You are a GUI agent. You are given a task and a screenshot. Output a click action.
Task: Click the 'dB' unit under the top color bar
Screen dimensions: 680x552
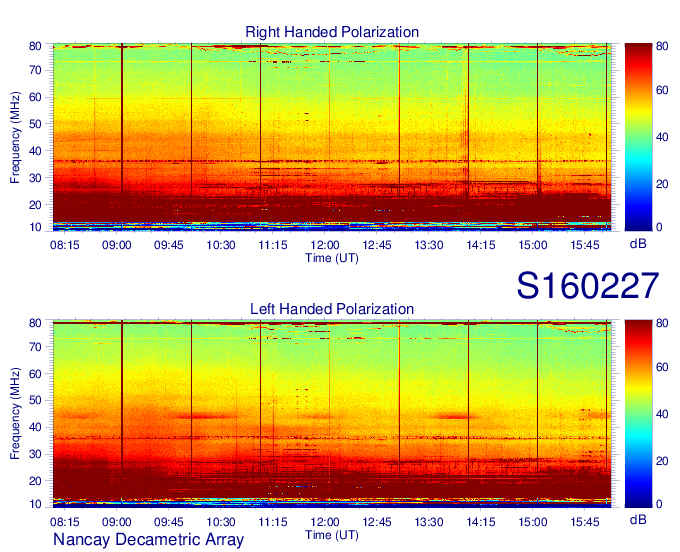pyautogui.click(x=638, y=244)
